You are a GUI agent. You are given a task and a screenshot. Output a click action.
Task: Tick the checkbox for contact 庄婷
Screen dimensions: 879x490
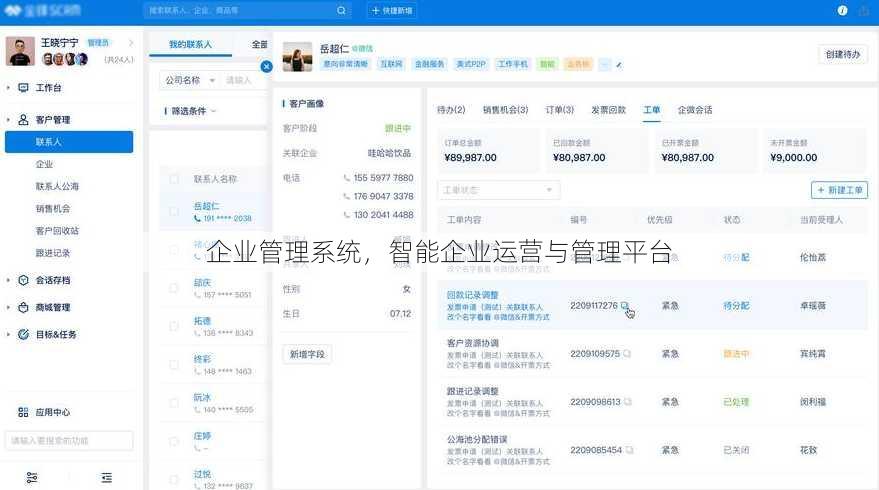[174, 441]
